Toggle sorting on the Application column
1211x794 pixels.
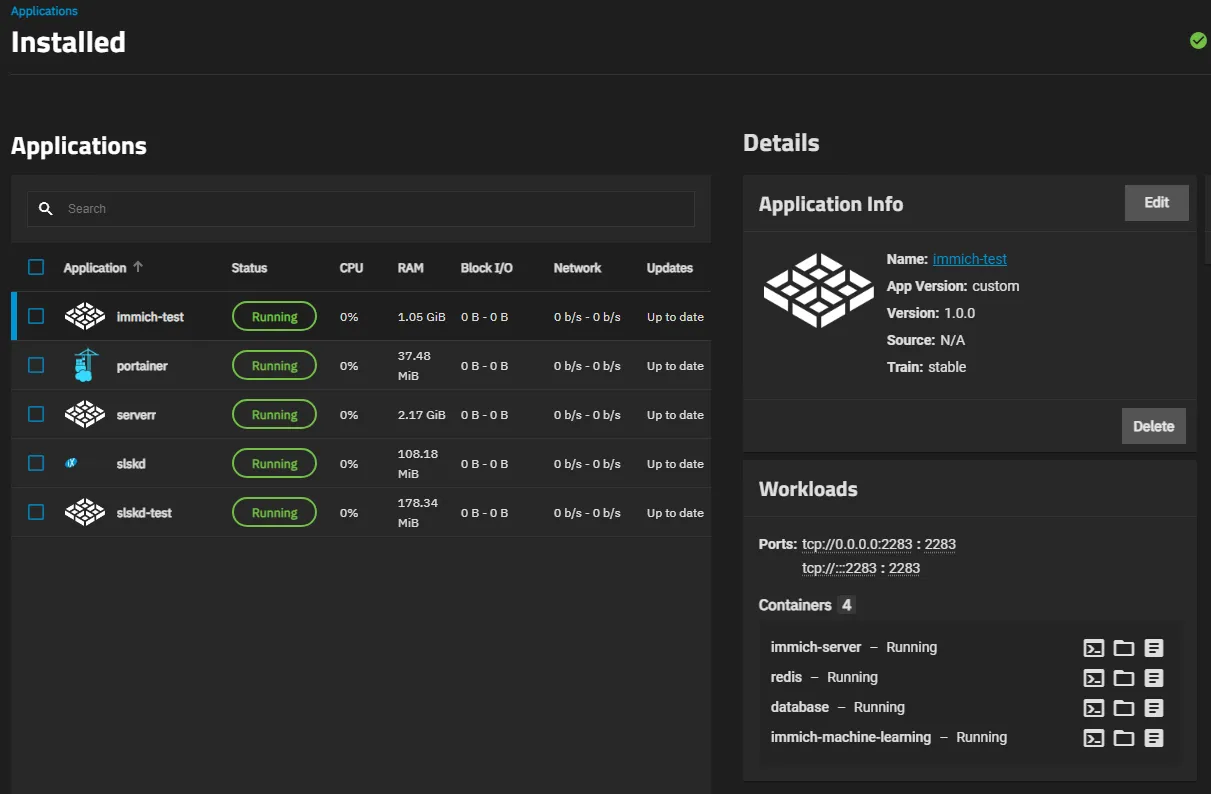pyautogui.click(x=95, y=267)
